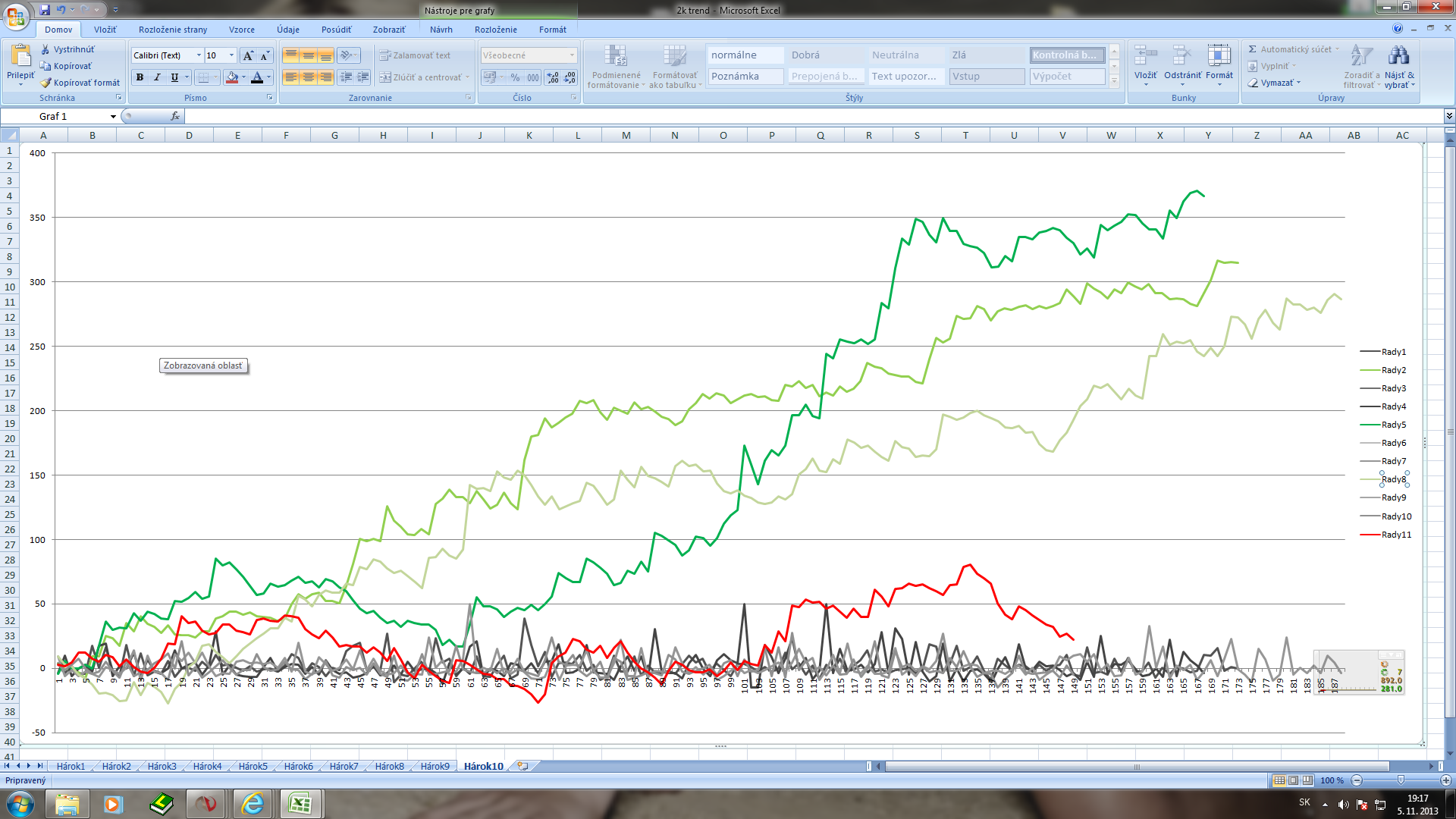Apply center horizontal text alignment
This screenshot has height=819, width=1456.
pos(308,77)
